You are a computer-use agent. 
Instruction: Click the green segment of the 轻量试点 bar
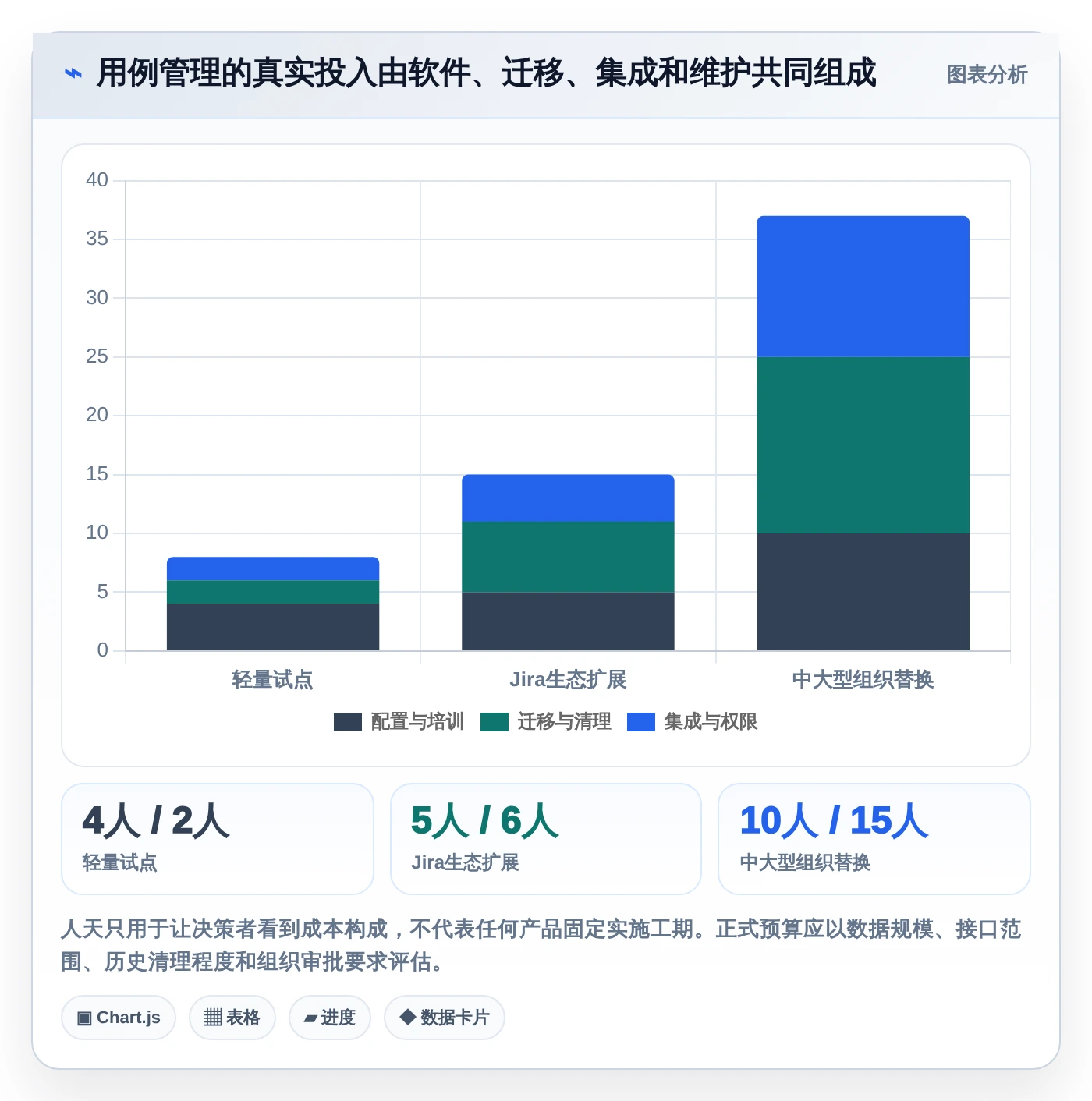pos(273,592)
